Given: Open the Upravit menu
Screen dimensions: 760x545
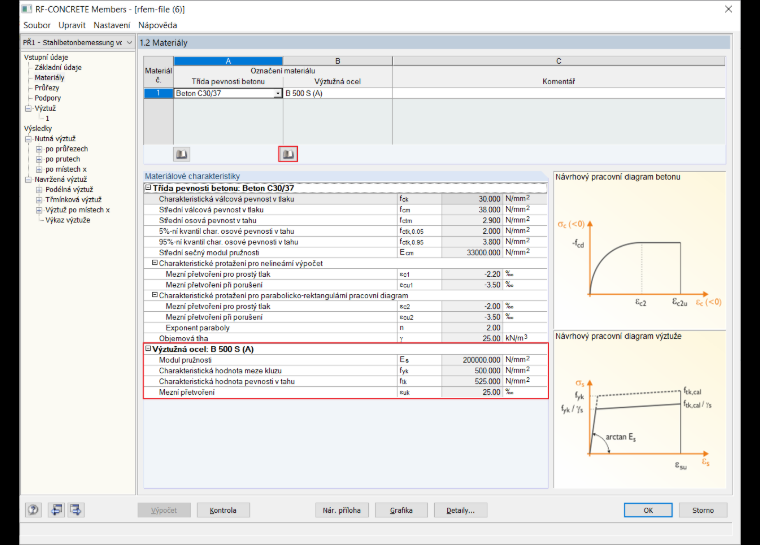Looking at the screenshot, I should coord(72,25).
